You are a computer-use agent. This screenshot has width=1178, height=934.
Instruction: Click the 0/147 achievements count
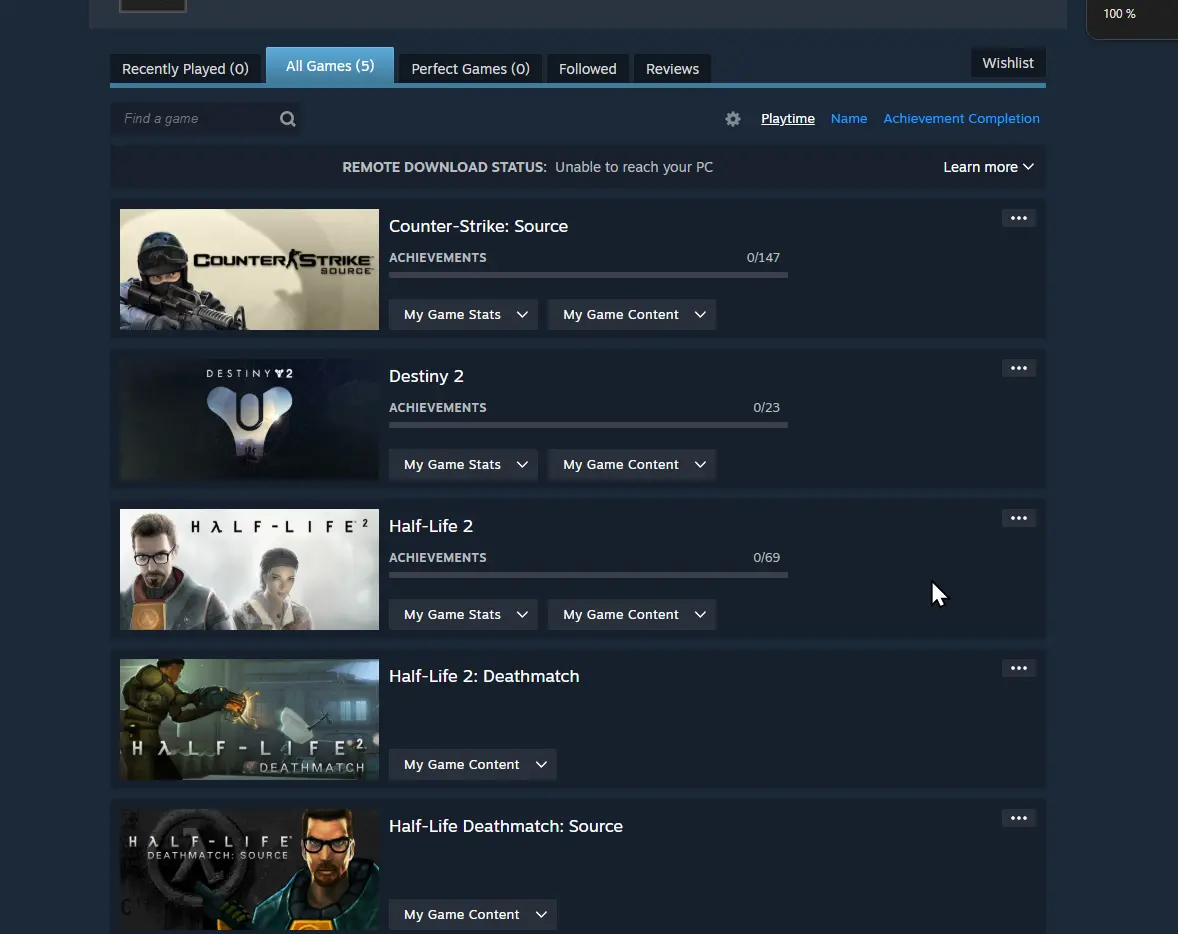pos(763,257)
